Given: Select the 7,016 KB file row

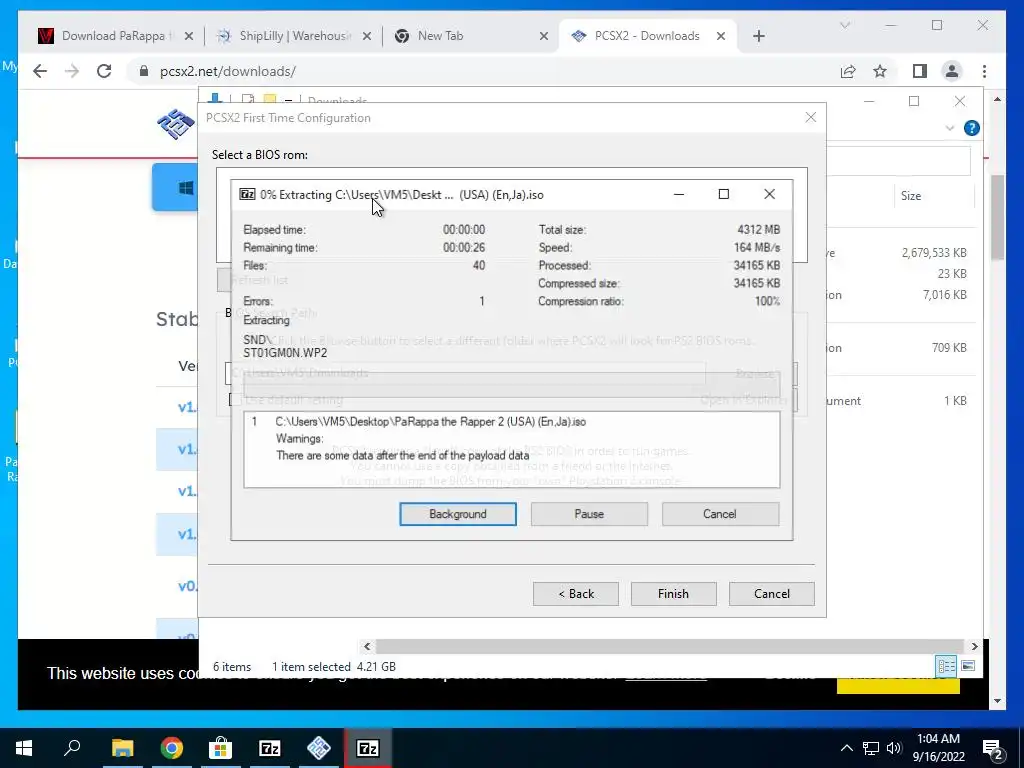Looking at the screenshot, I should pos(901,295).
